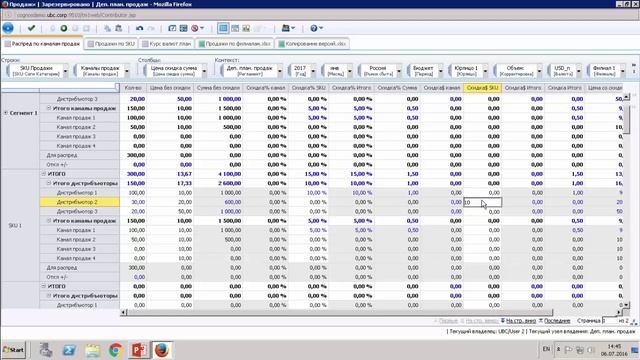The width and height of the screenshot is (640, 360).
Task: Click the active cell editor containing 10
Action: pyautogui.click(x=482, y=202)
